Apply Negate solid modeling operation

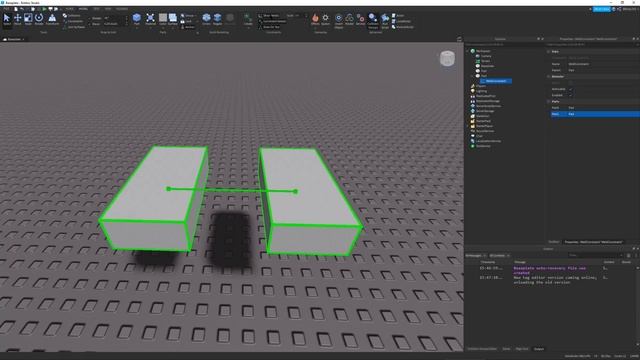218,19
